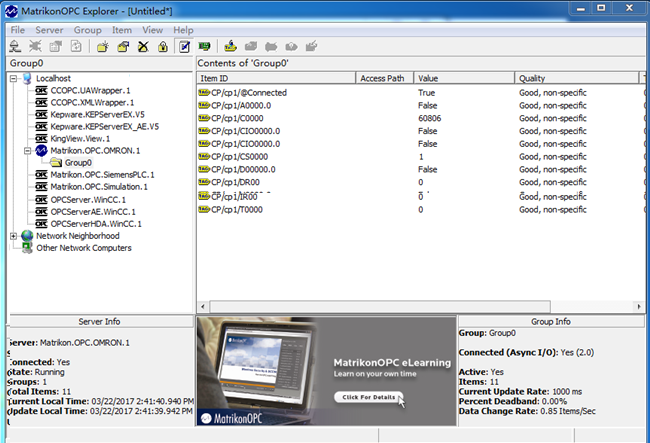This screenshot has width=650, height=443.
Task: Open the Help menu
Action: pyautogui.click(x=183, y=30)
